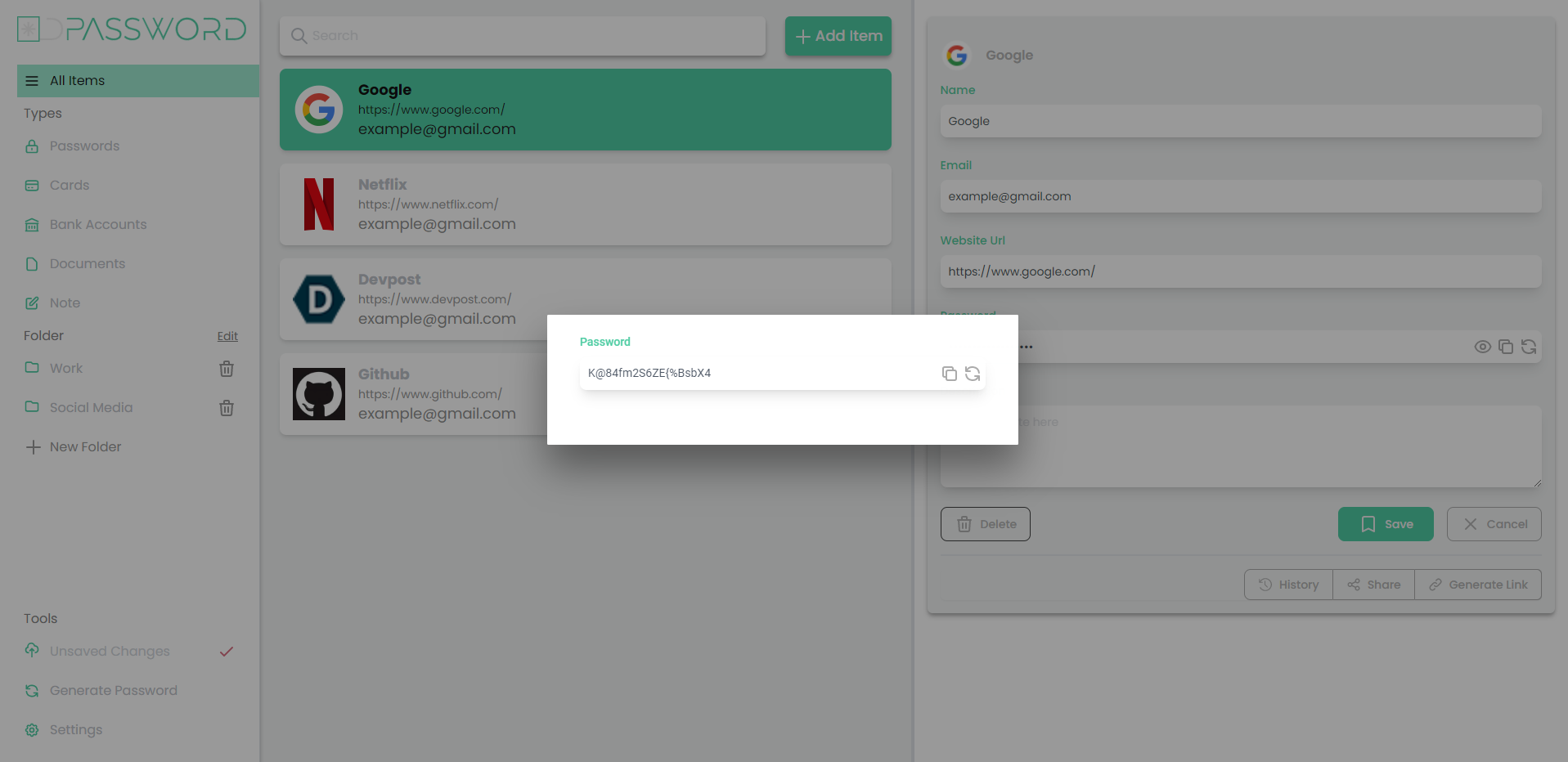Filter by Note type
1568x762 pixels.
(x=65, y=303)
